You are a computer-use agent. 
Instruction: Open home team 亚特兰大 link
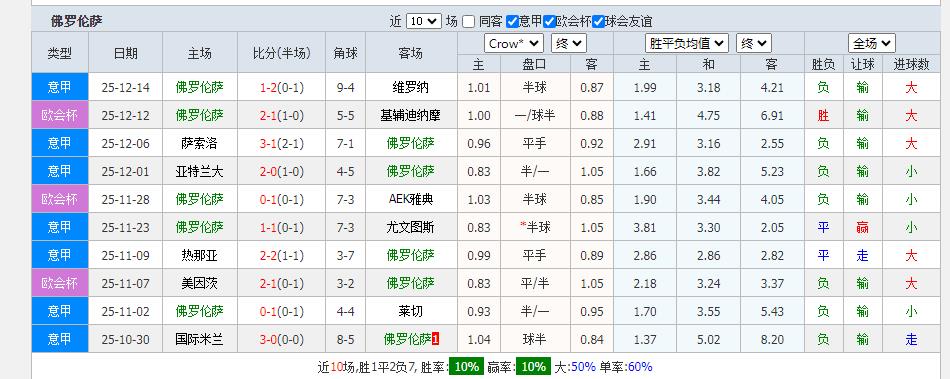coord(199,171)
